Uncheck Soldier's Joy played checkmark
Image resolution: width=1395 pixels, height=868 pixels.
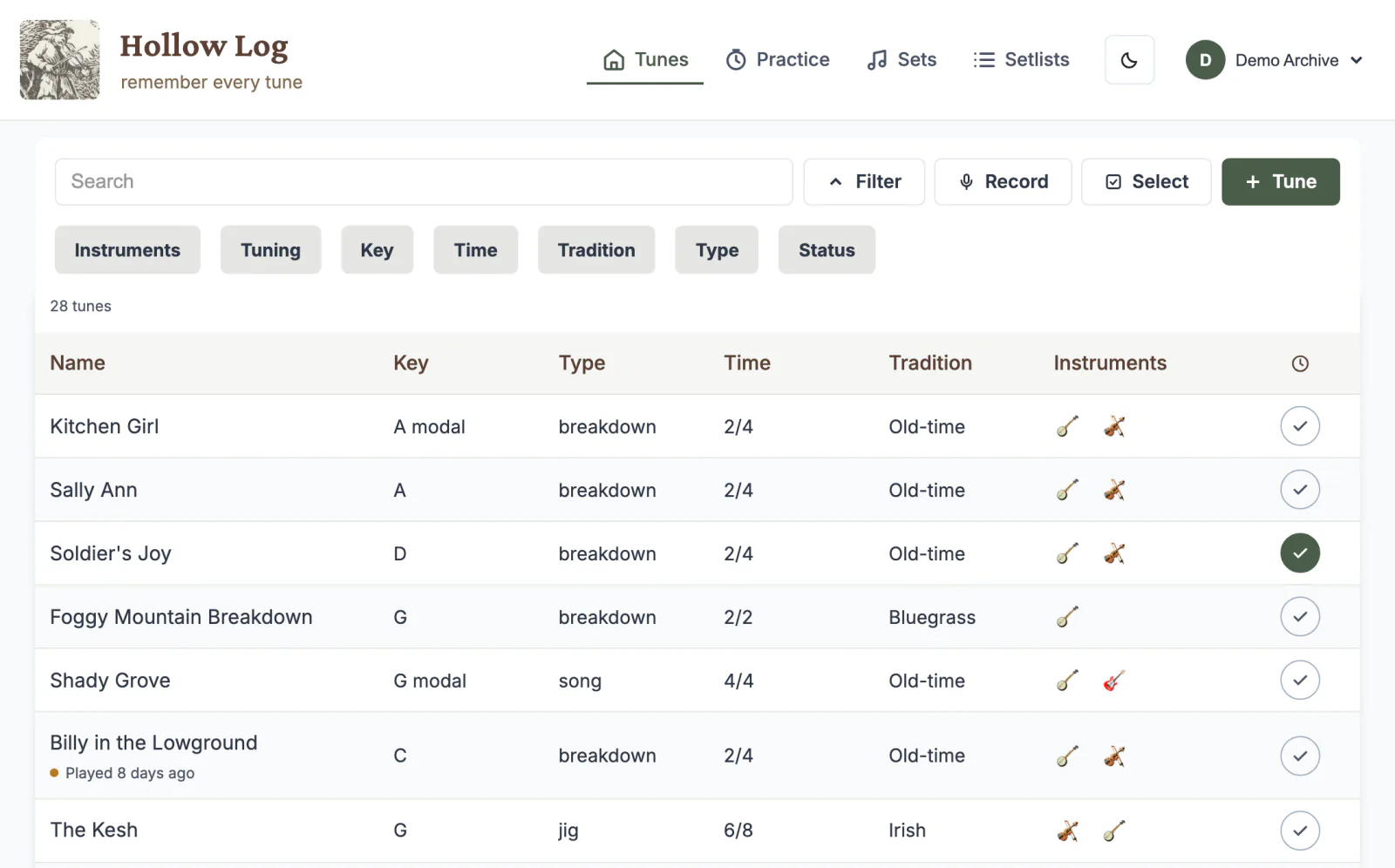pyautogui.click(x=1300, y=553)
